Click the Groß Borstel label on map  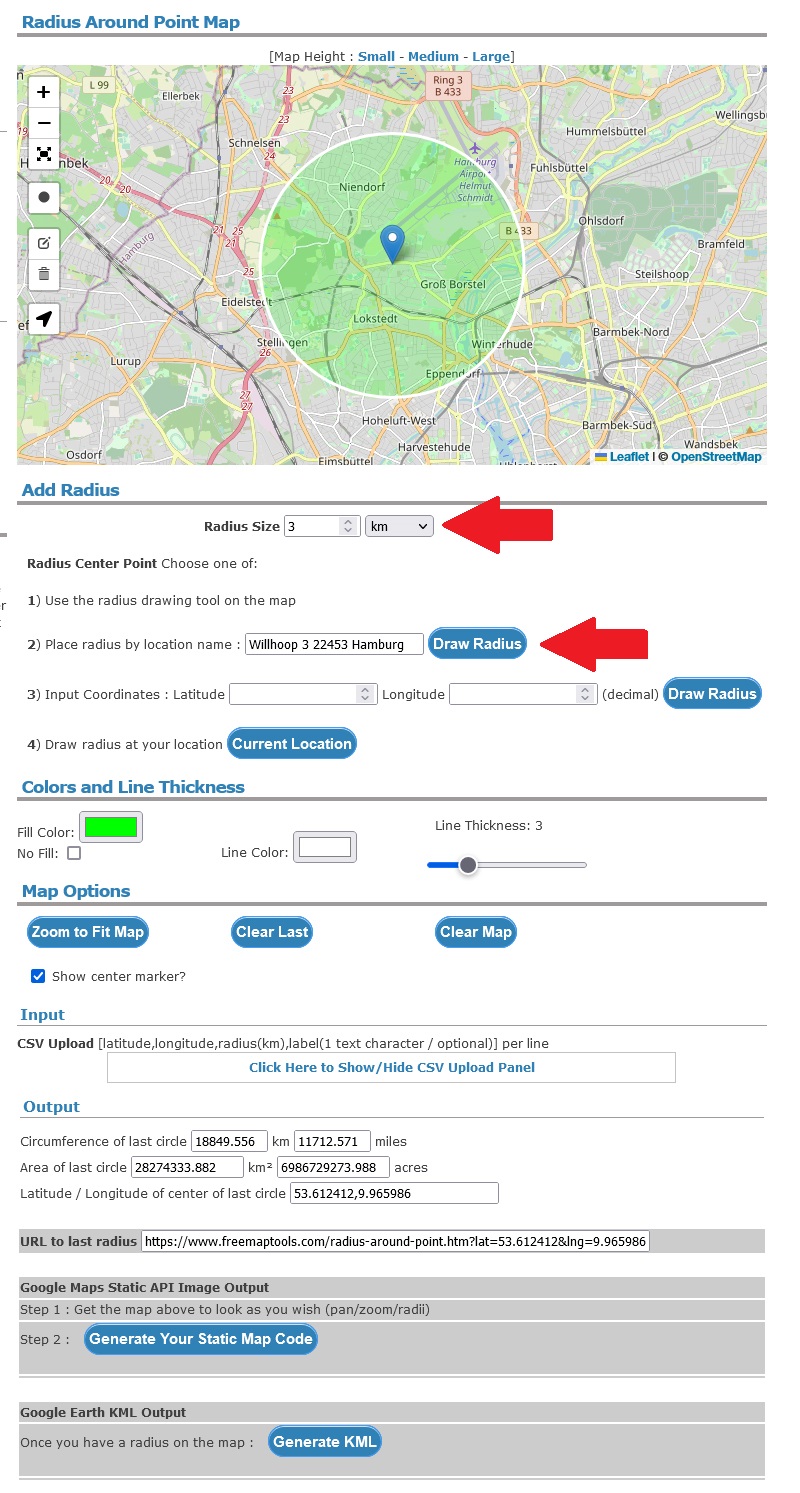[x=452, y=285]
